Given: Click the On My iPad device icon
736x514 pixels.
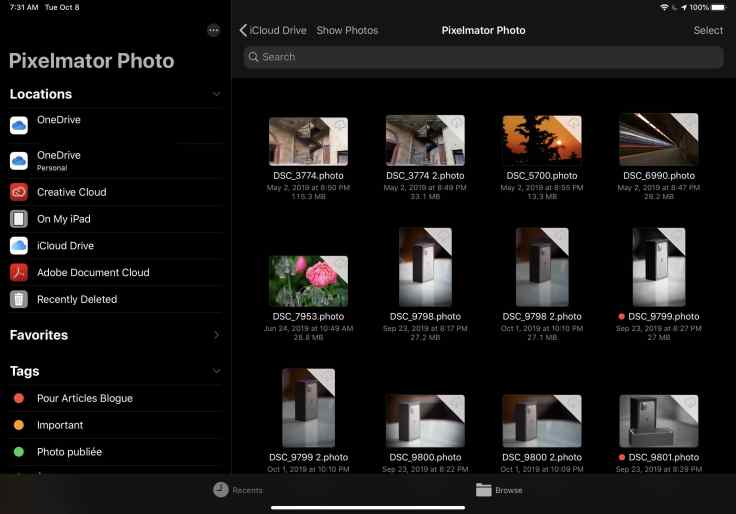Looking at the screenshot, I should tap(19, 219).
